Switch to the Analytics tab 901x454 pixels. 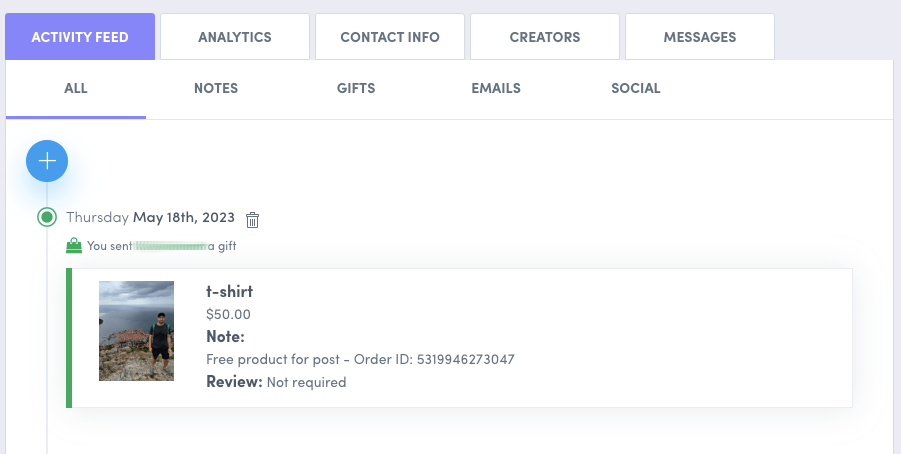[235, 37]
